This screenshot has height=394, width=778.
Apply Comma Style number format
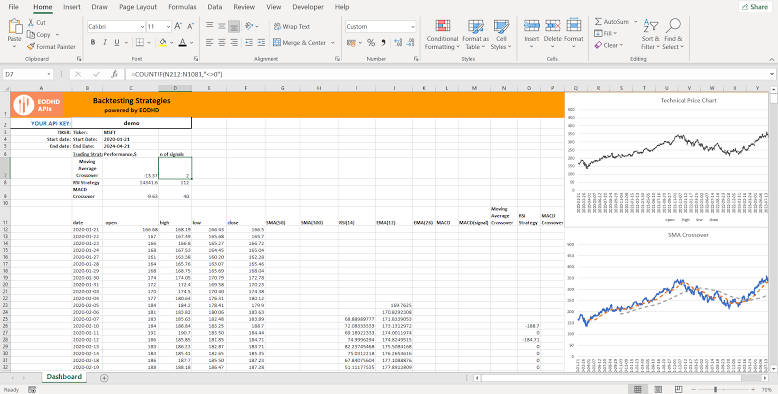(384, 43)
